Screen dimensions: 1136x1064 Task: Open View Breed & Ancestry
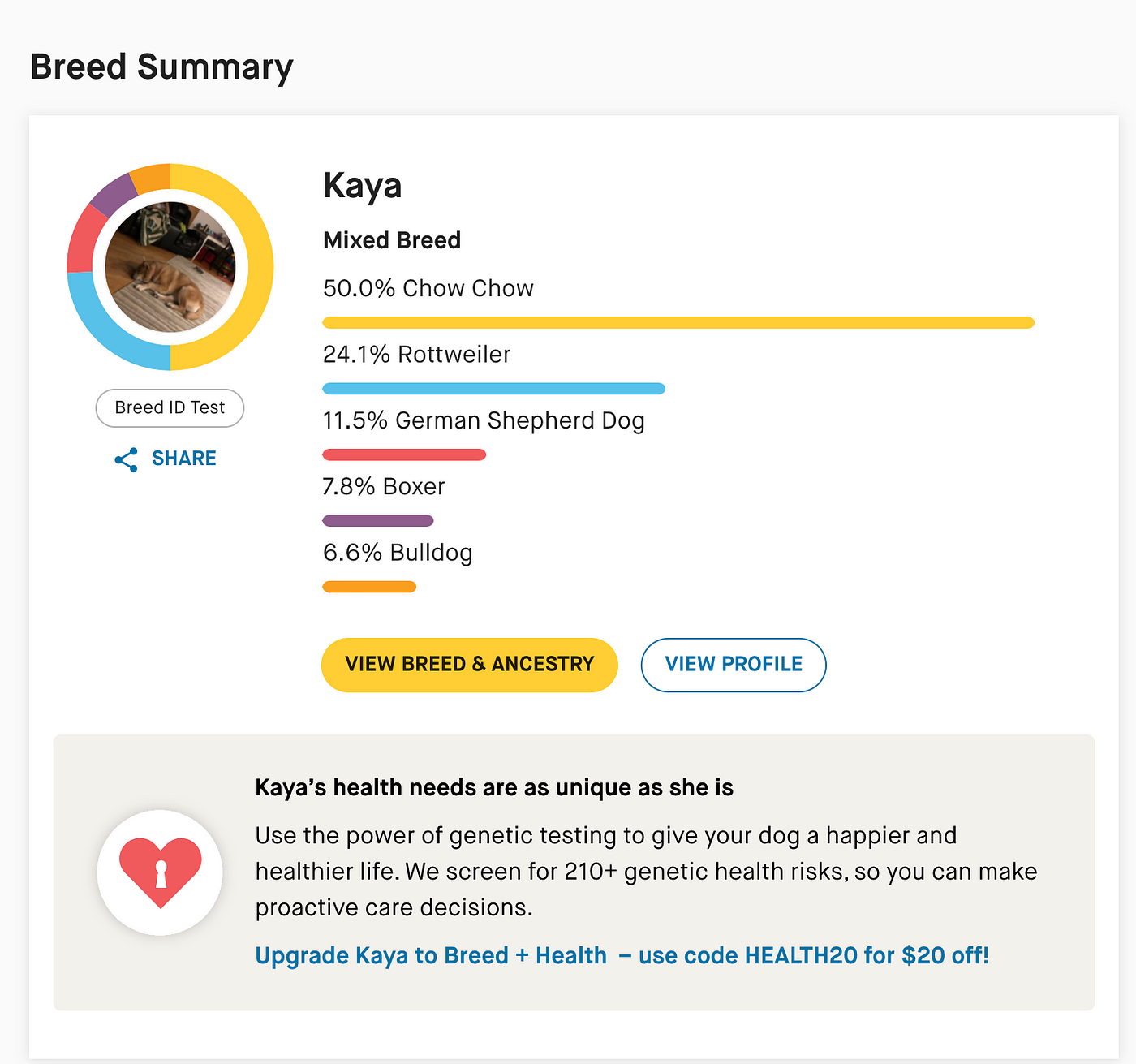coord(470,665)
